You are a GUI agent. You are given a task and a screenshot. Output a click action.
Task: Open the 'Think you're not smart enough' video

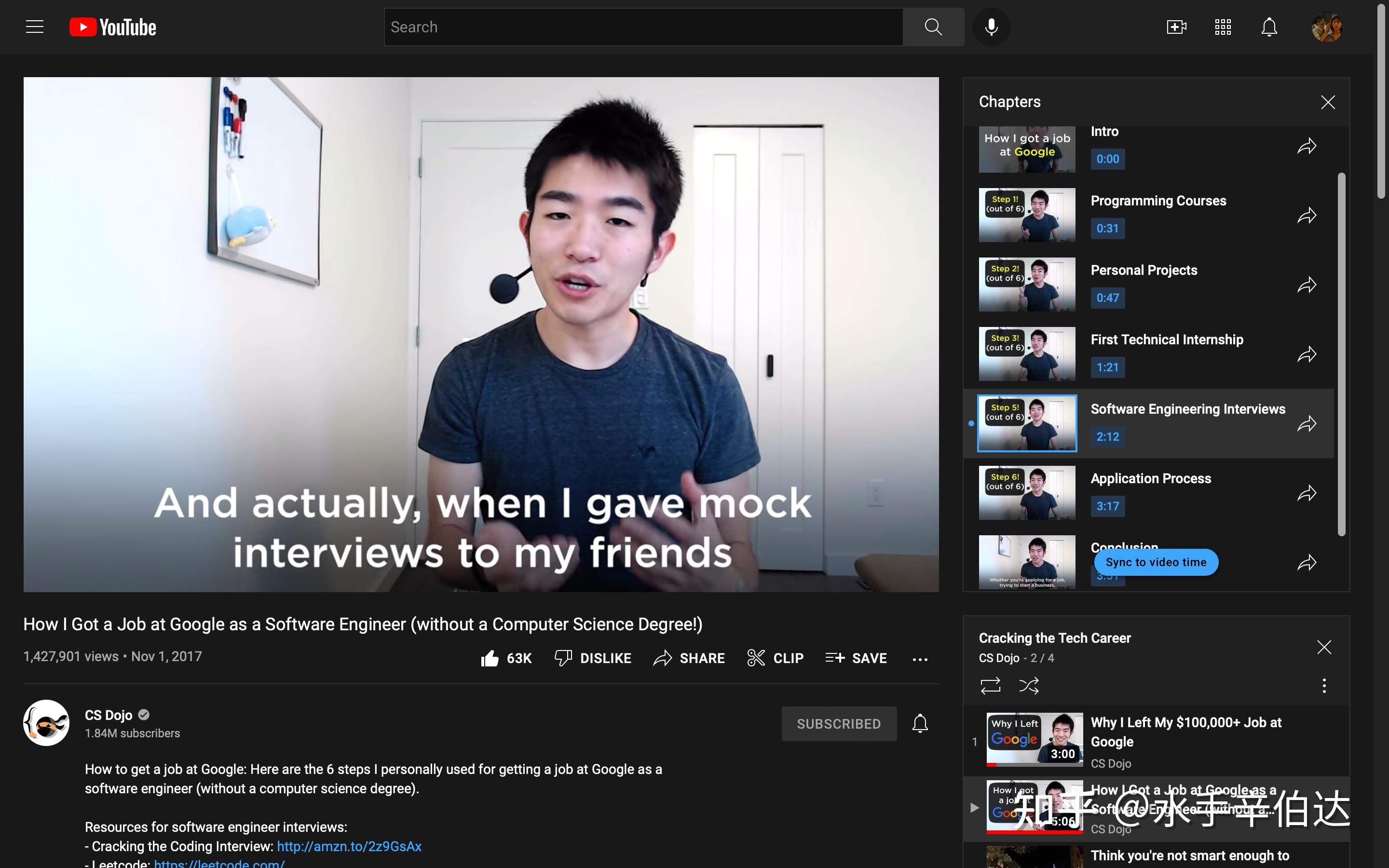point(1190,856)
